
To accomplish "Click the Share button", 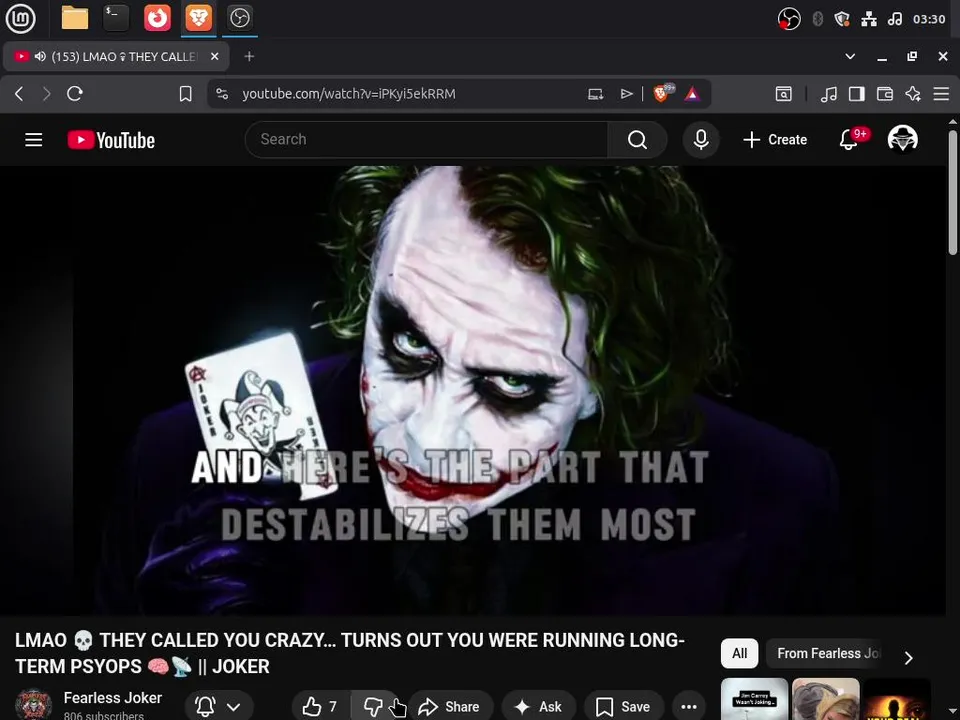I will [x=449, y=707].
